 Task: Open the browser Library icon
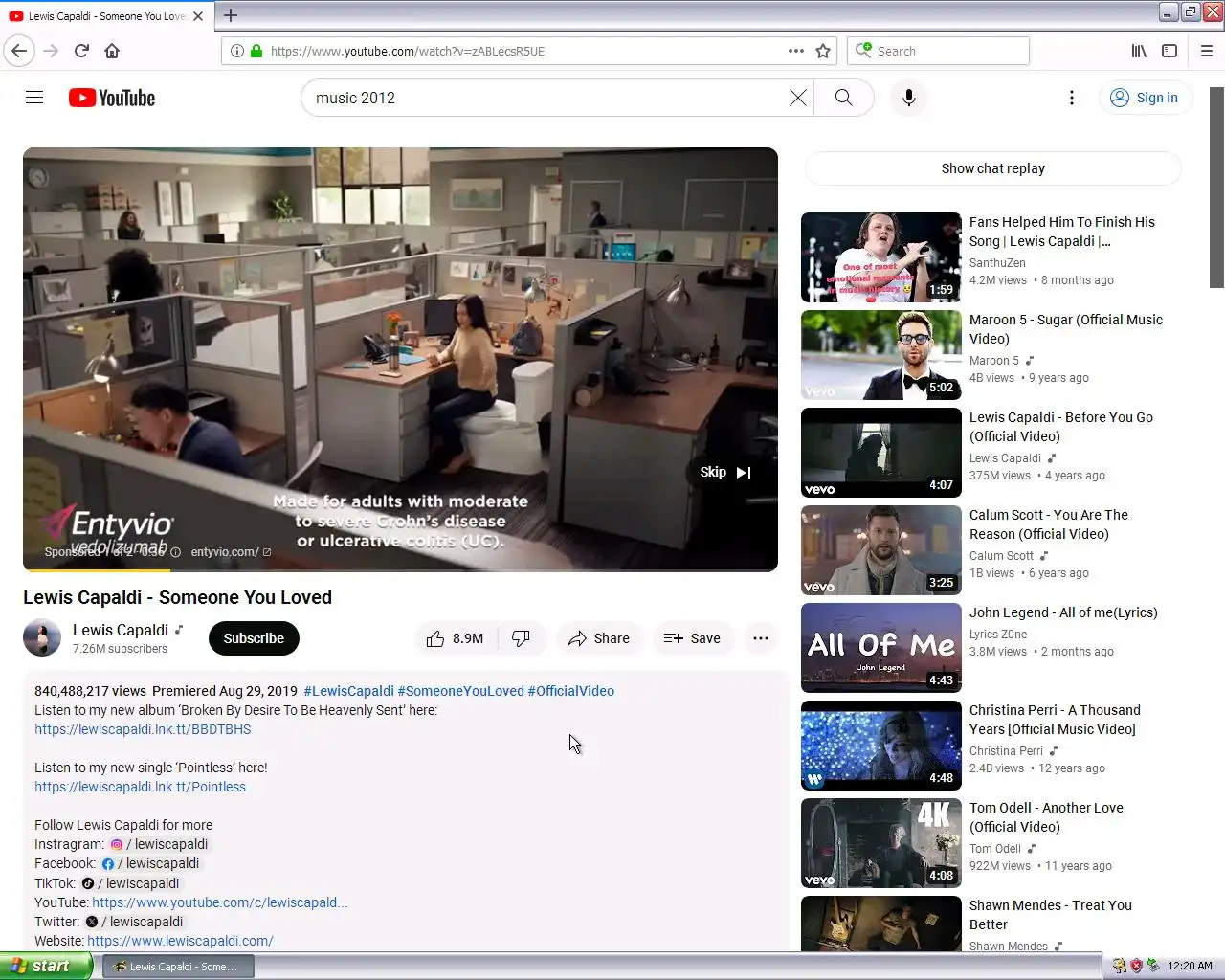[1139, 51]
